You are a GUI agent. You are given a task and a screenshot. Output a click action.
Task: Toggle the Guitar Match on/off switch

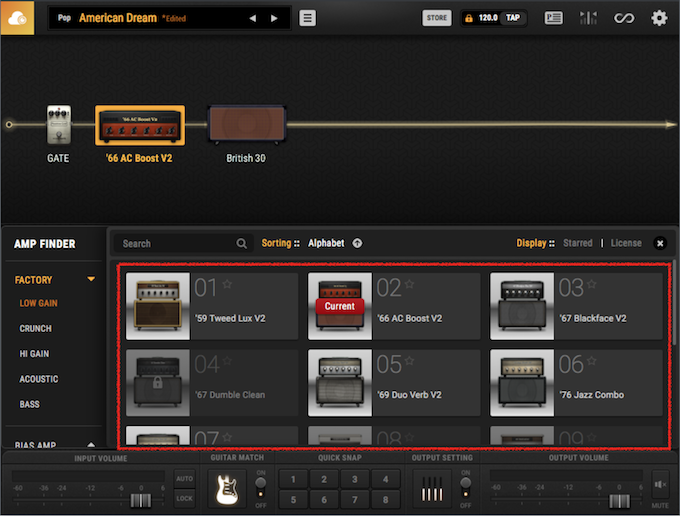point(261,487)
